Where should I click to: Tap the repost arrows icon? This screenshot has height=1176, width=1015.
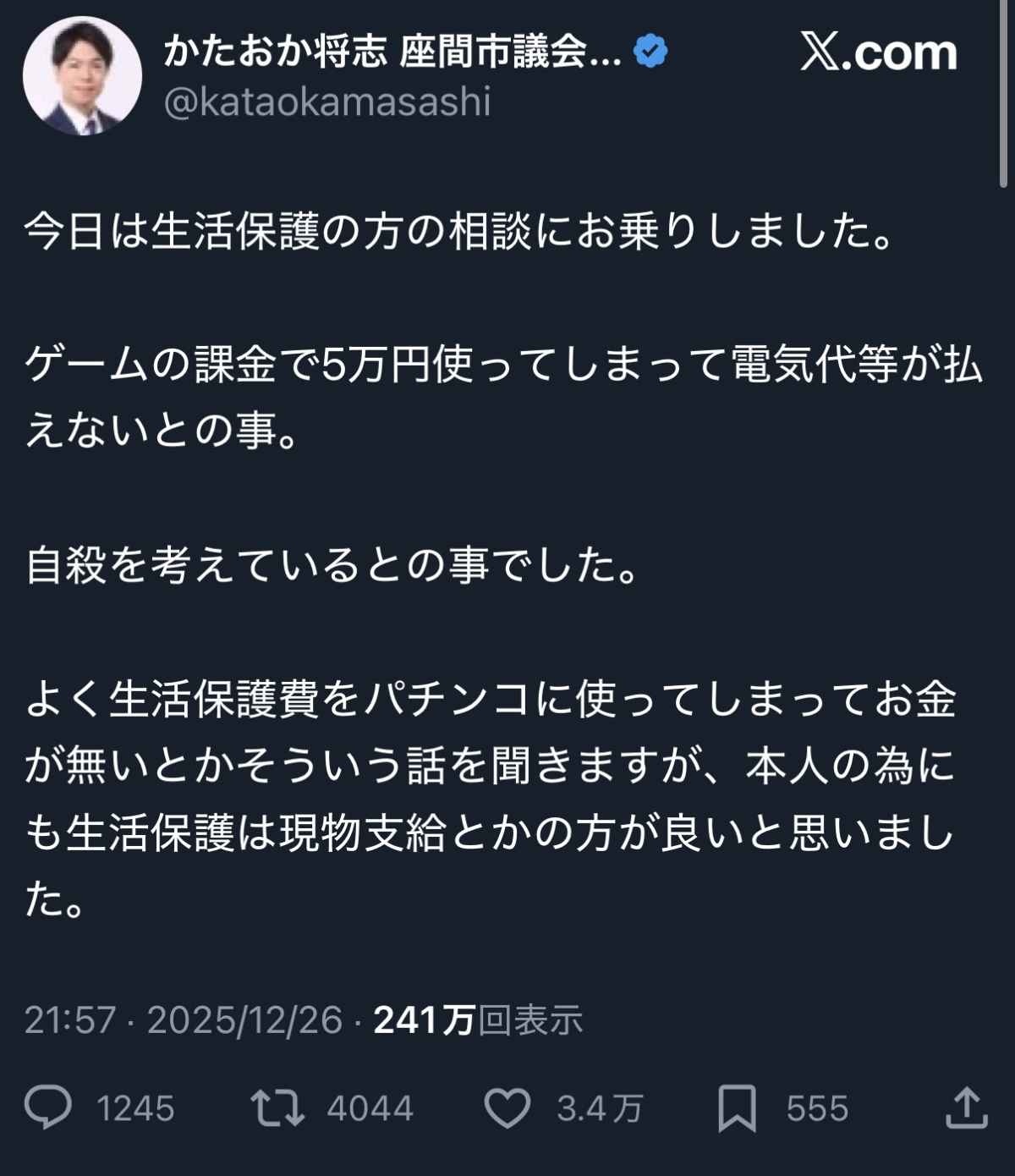(x=277, y=1107)
